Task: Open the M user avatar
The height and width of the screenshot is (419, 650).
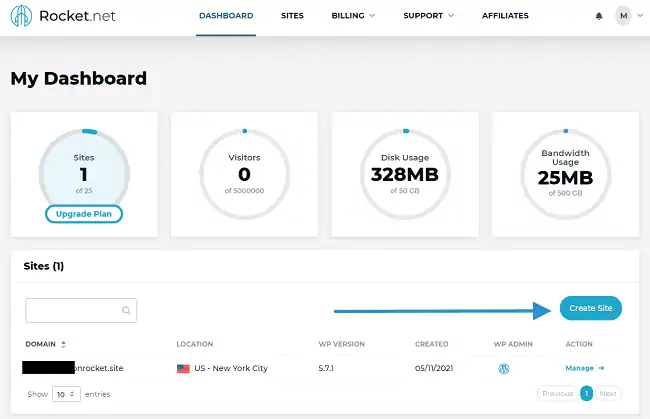Action: 623,16
